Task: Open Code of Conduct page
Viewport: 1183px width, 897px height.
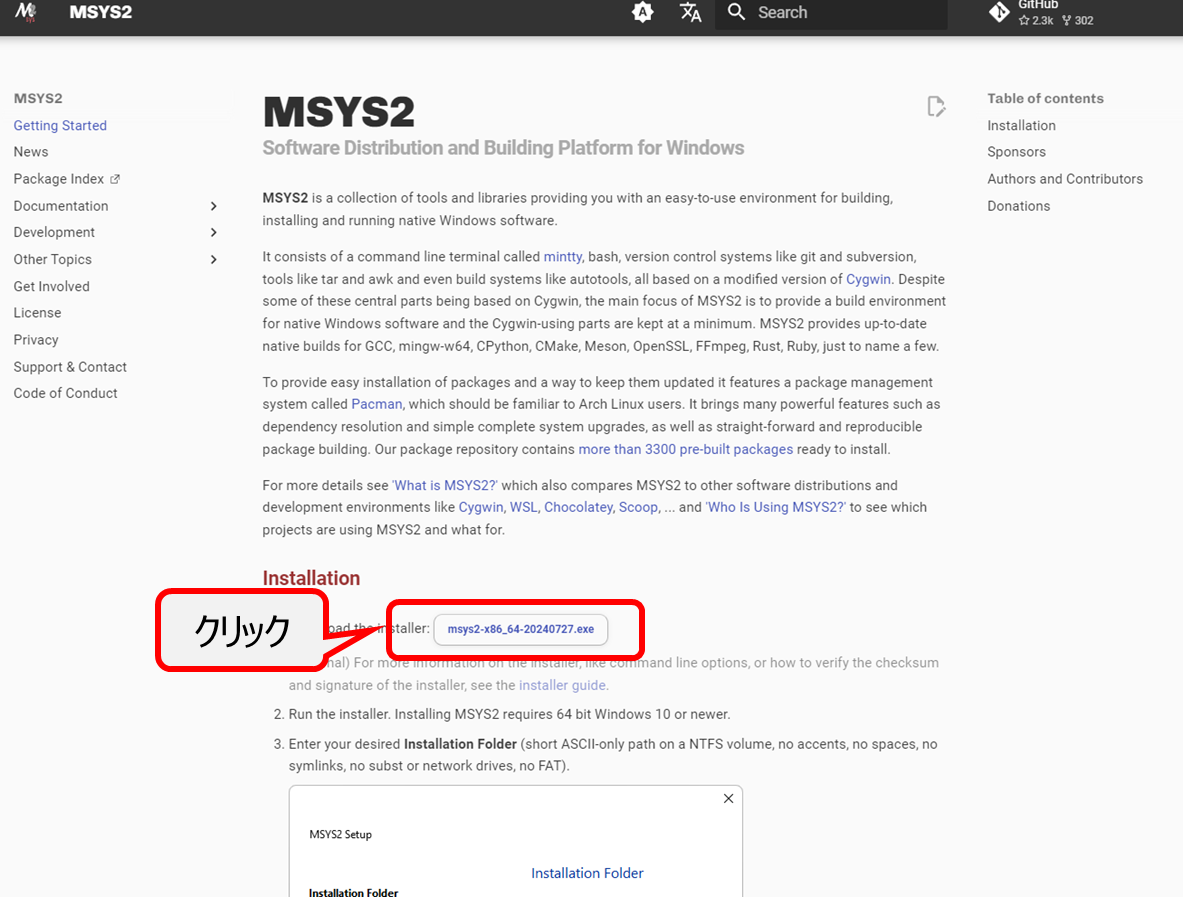Action: point(66,393)
